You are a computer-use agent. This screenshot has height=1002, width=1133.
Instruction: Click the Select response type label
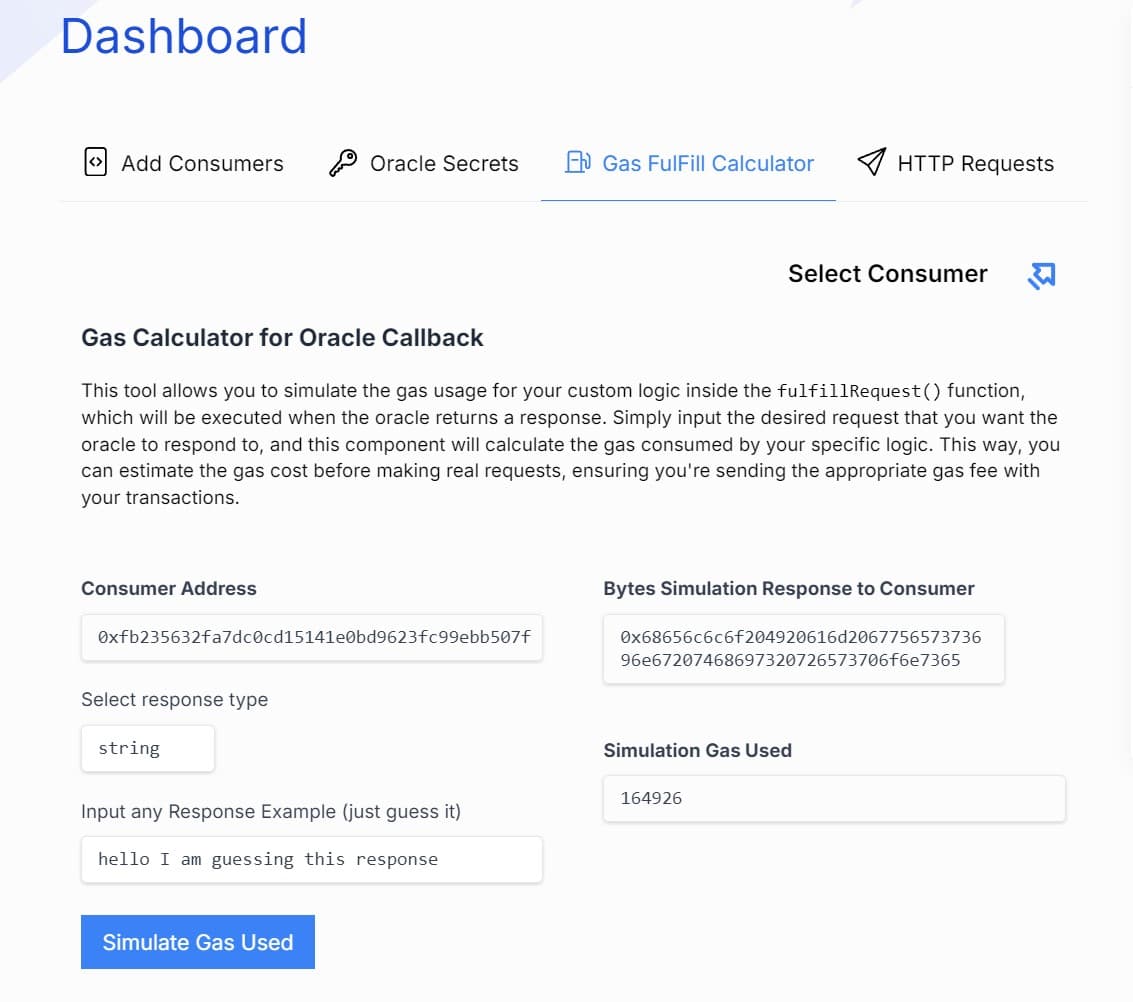point(174,699)
